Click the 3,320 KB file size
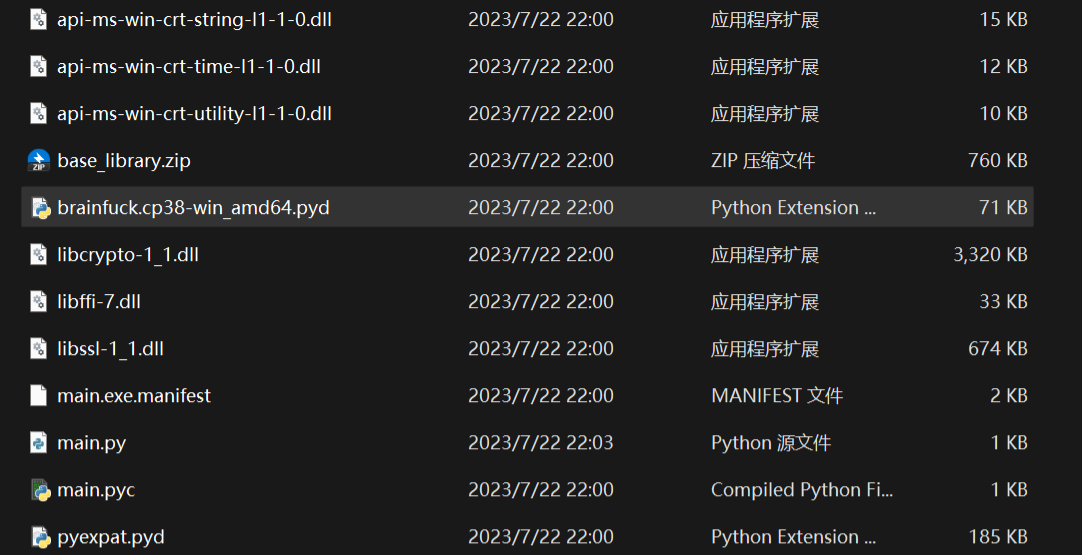Viewport: 1082px width, 555px height. (990, 255)
